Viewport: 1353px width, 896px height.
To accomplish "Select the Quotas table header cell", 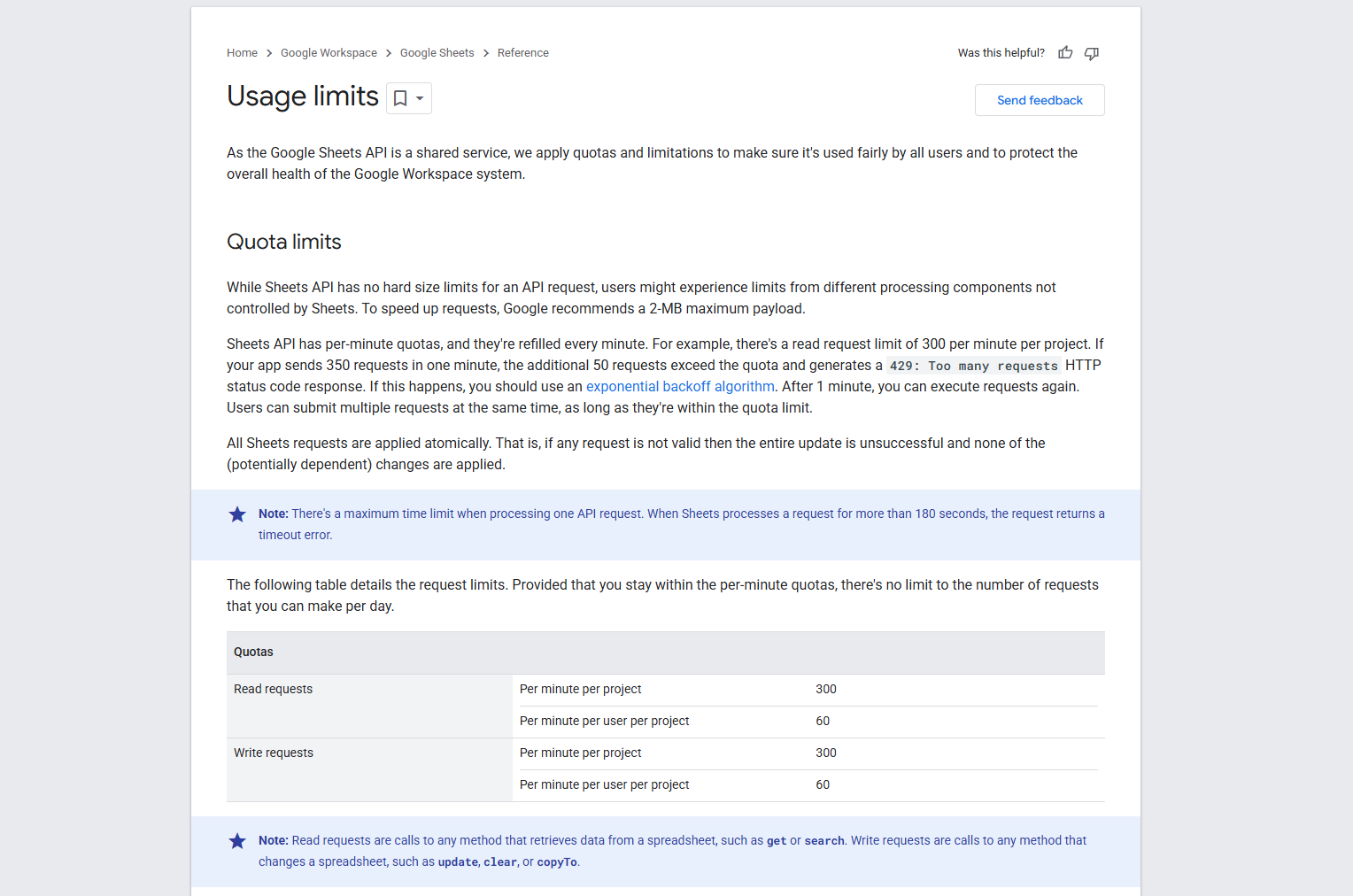I will point(253,653).
